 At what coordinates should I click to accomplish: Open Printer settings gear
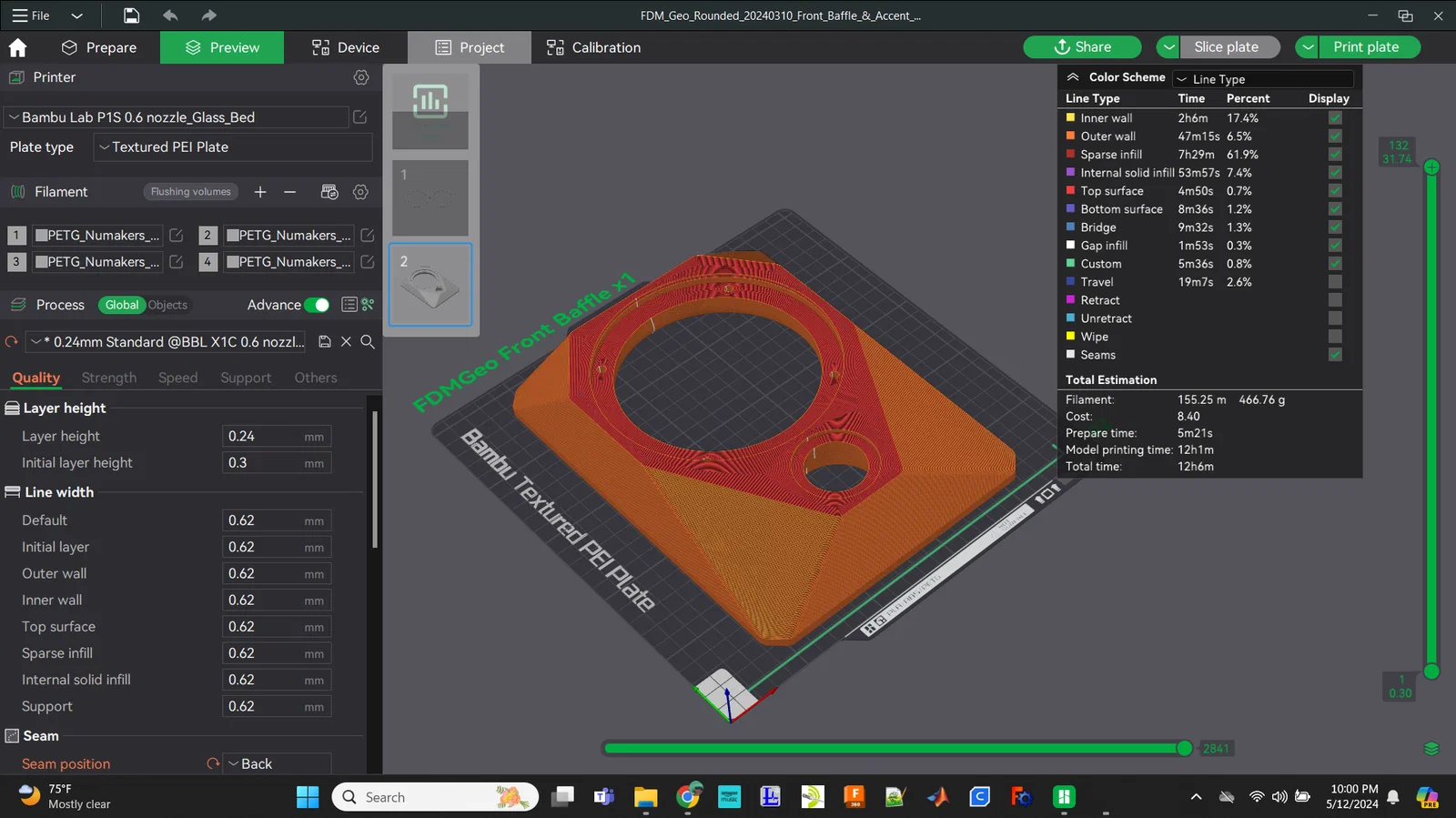click(x=361, y=77)
